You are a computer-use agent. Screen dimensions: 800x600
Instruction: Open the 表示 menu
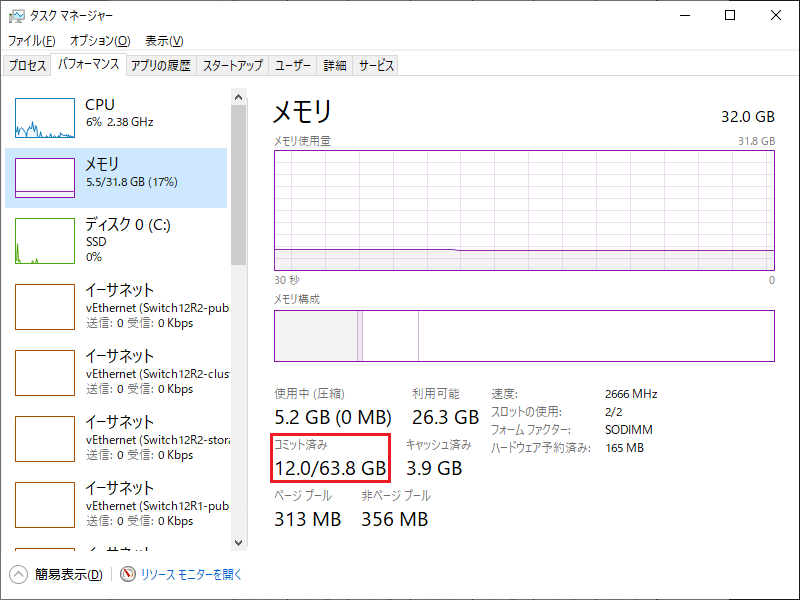[163, 41]
